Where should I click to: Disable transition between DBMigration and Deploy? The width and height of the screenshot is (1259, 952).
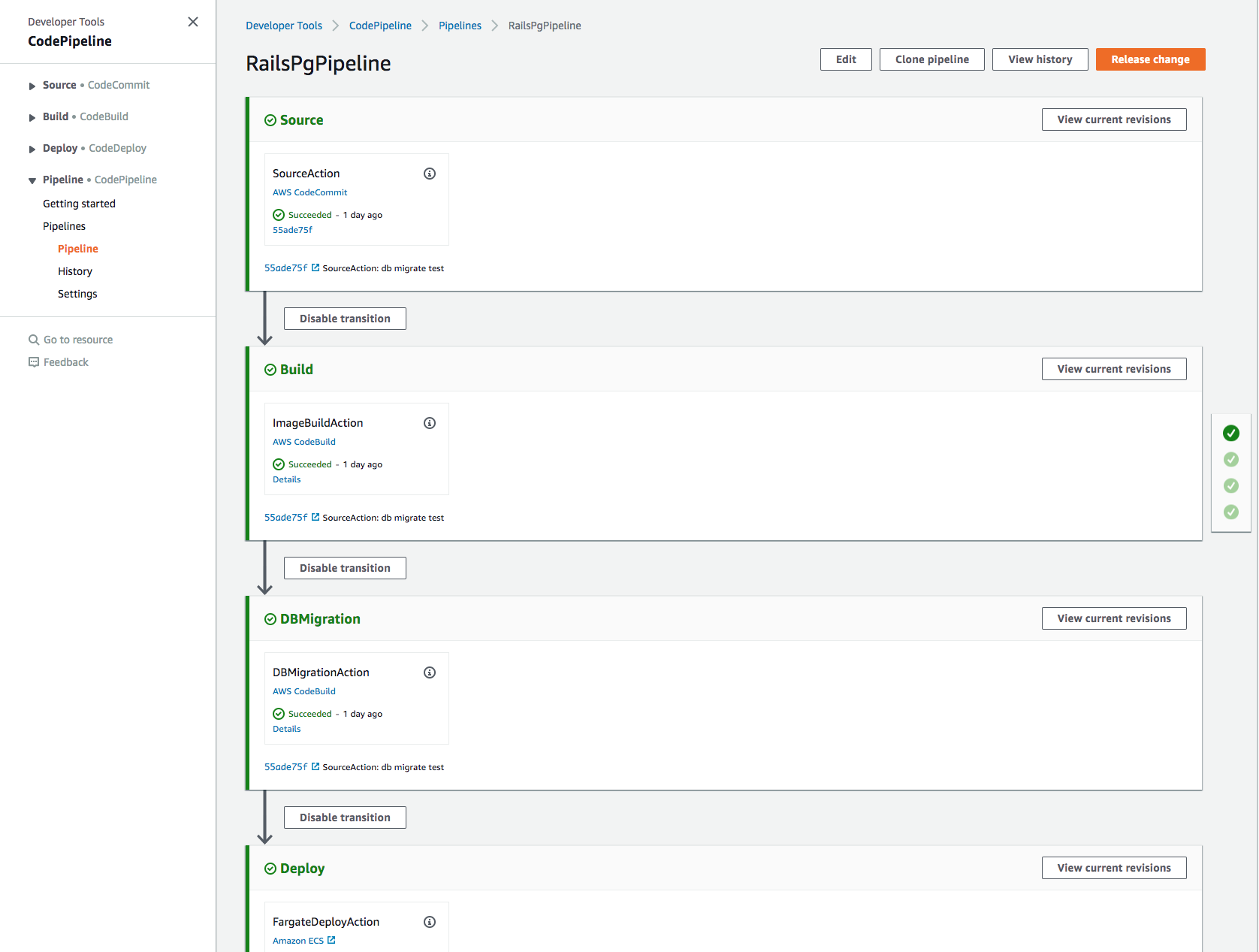(x=345, y=818)
